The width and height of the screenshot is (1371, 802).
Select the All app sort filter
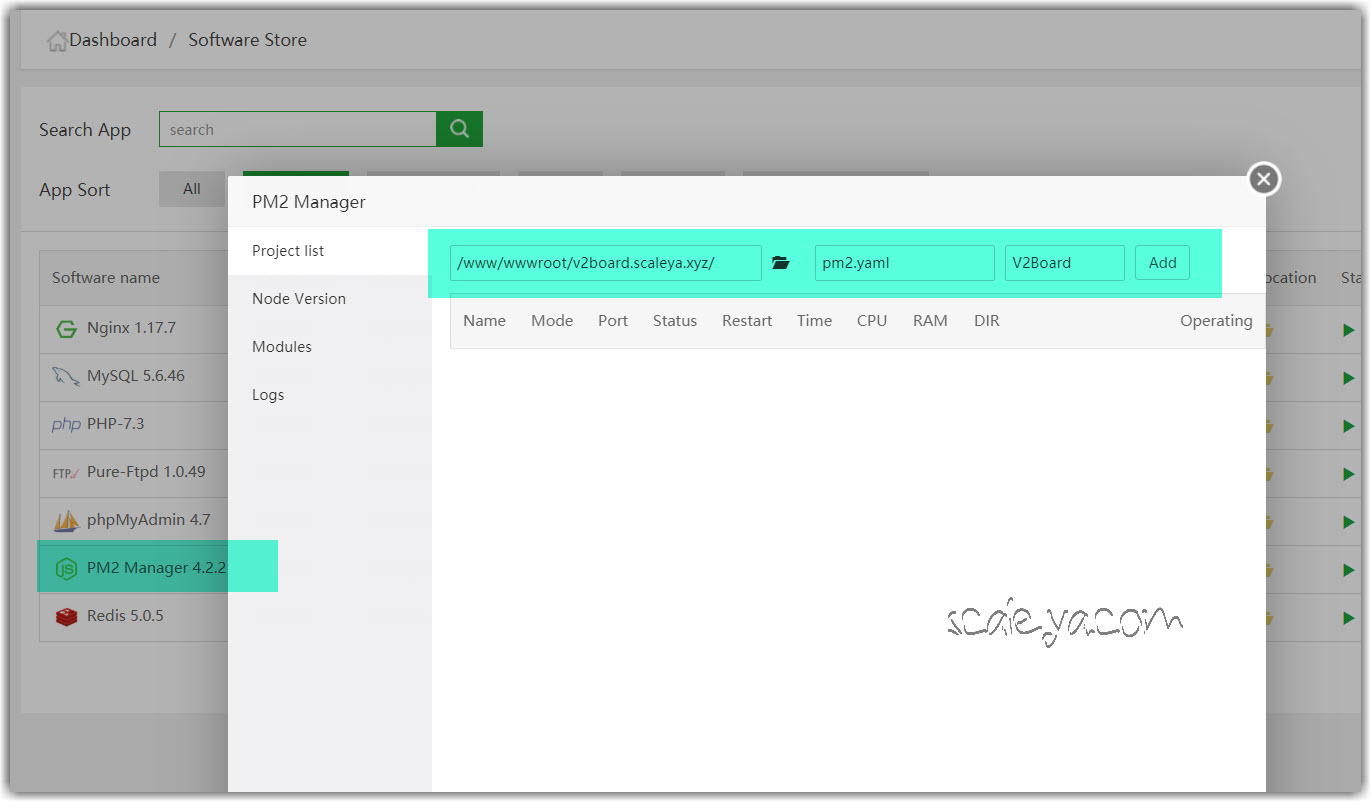click(191, 189)
